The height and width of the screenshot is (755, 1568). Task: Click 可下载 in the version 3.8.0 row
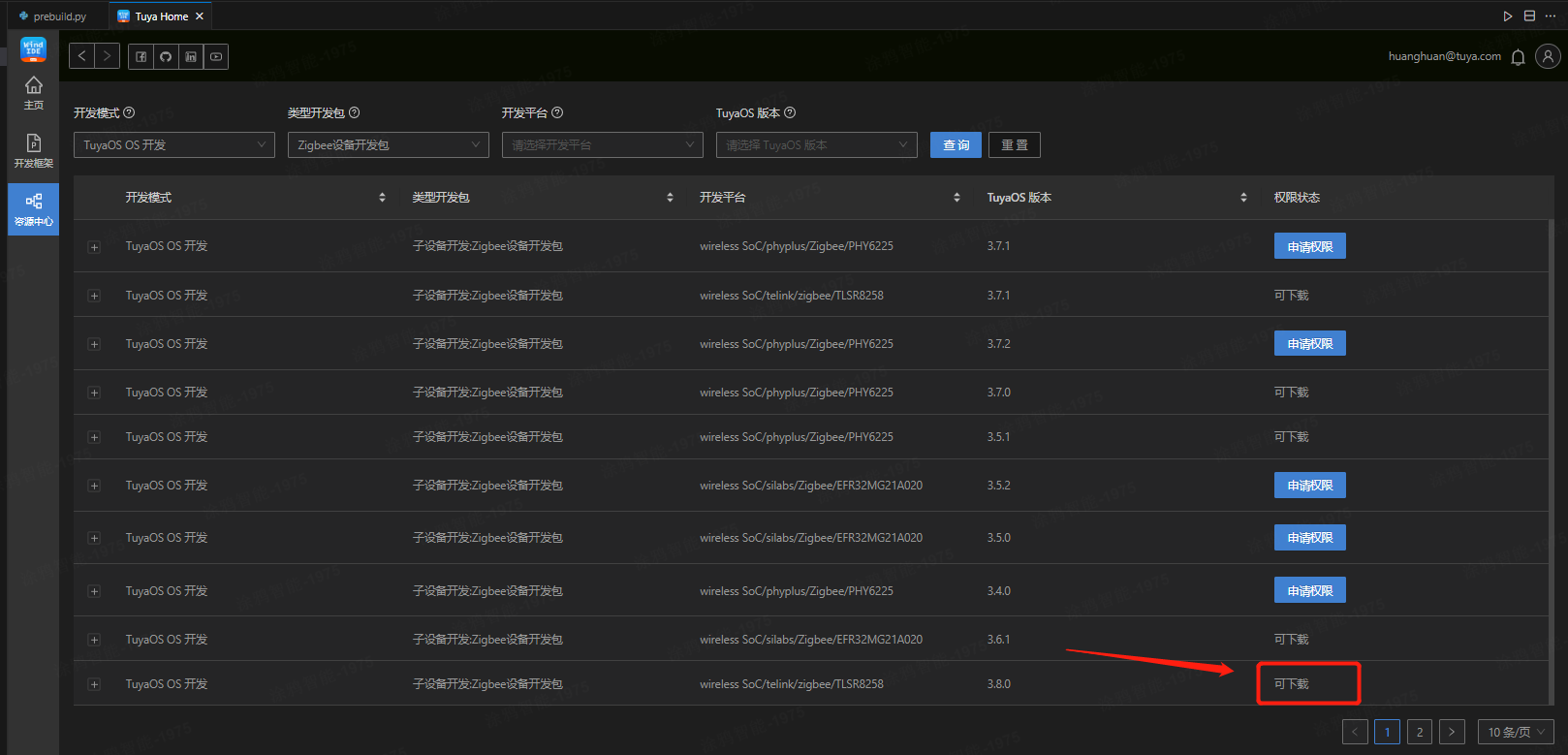pyautogui.click(x=1292, y=684)
